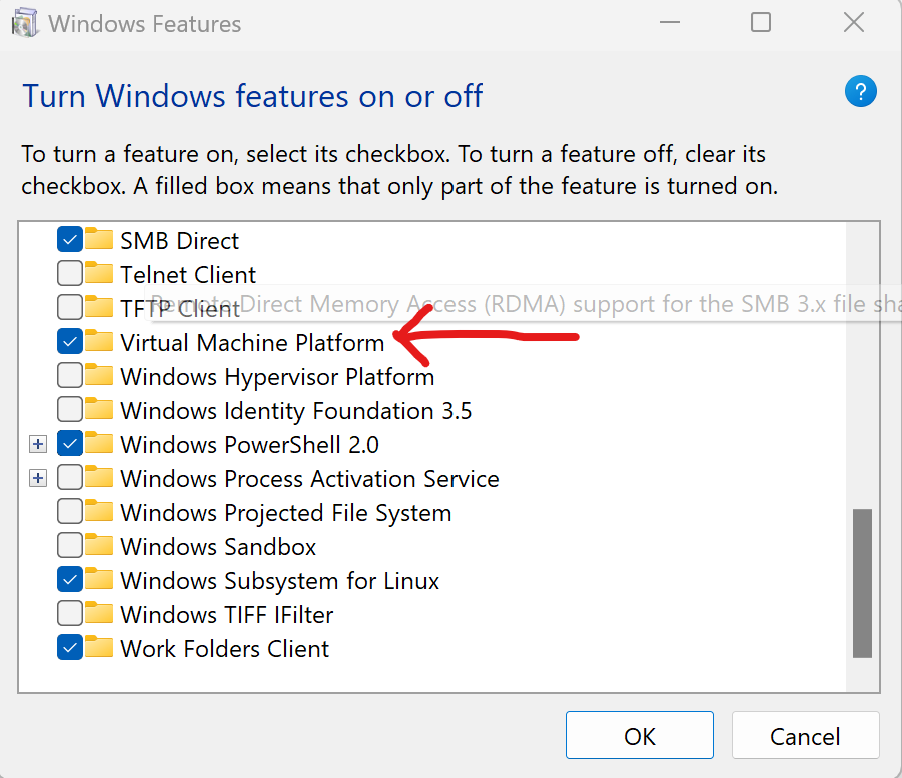Click the vertical scrollbar thumb in features list
Viewport: 902px width, 778px height.
tap(861, 583)
